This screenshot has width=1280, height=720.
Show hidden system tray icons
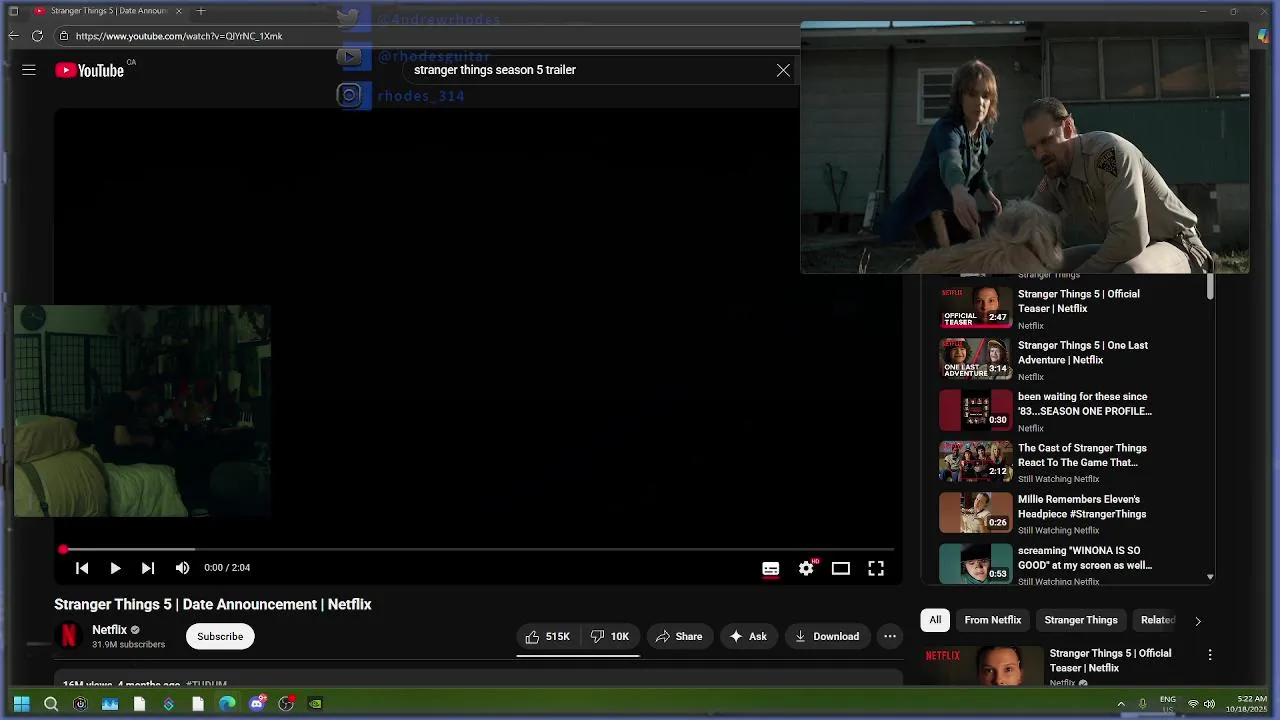[1121, 704]
